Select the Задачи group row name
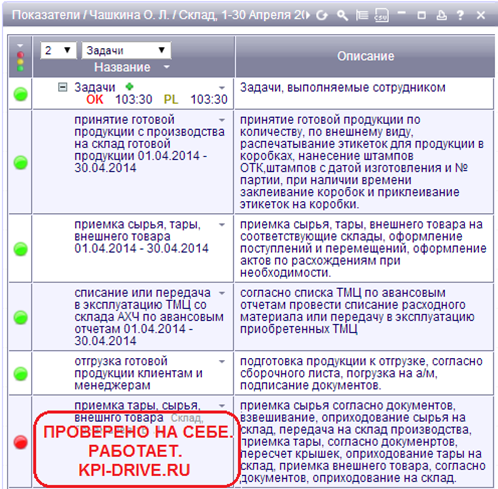 click(x=95, y=87)
